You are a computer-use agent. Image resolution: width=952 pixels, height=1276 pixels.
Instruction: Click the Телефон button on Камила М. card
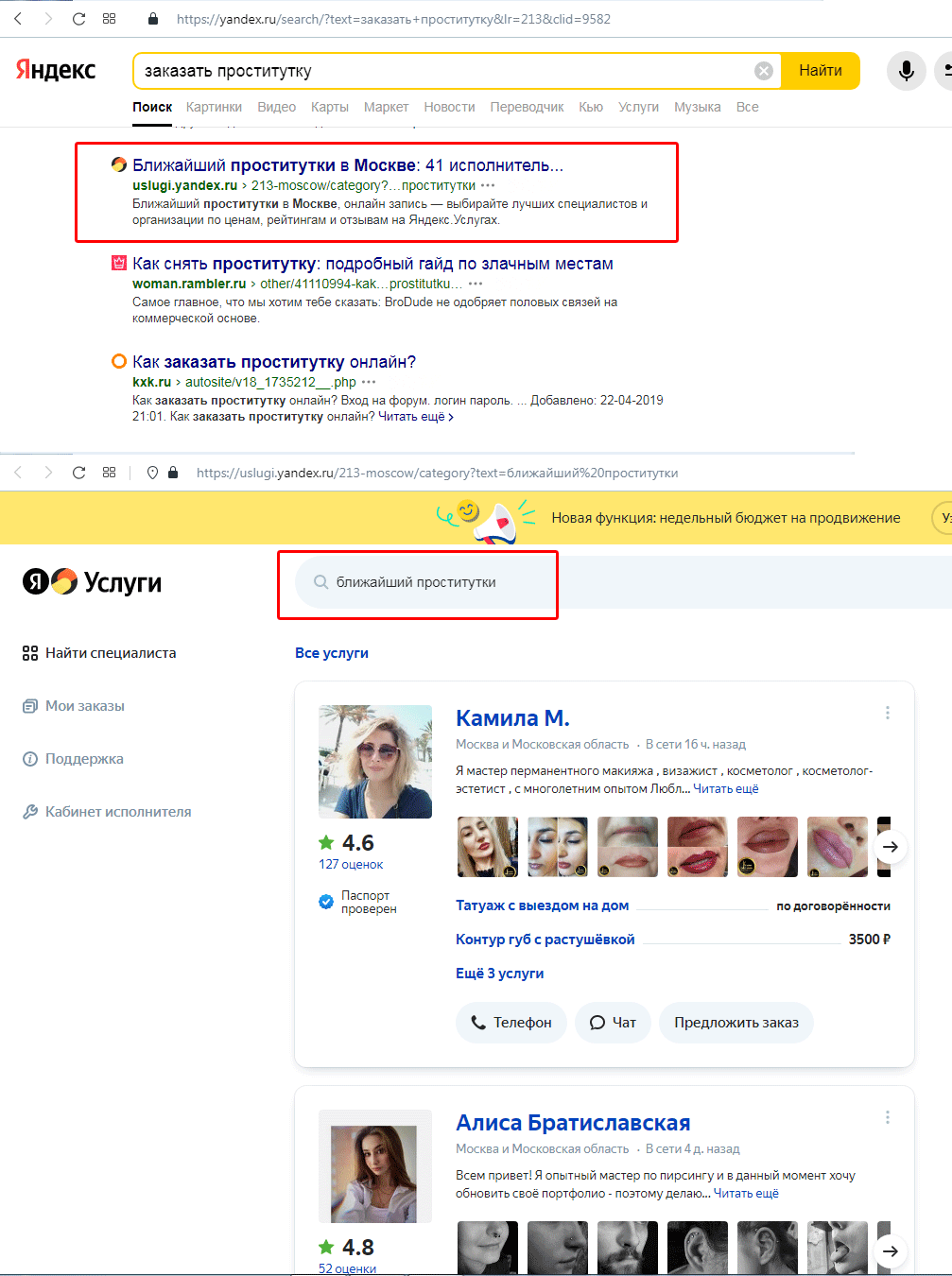511,1023
